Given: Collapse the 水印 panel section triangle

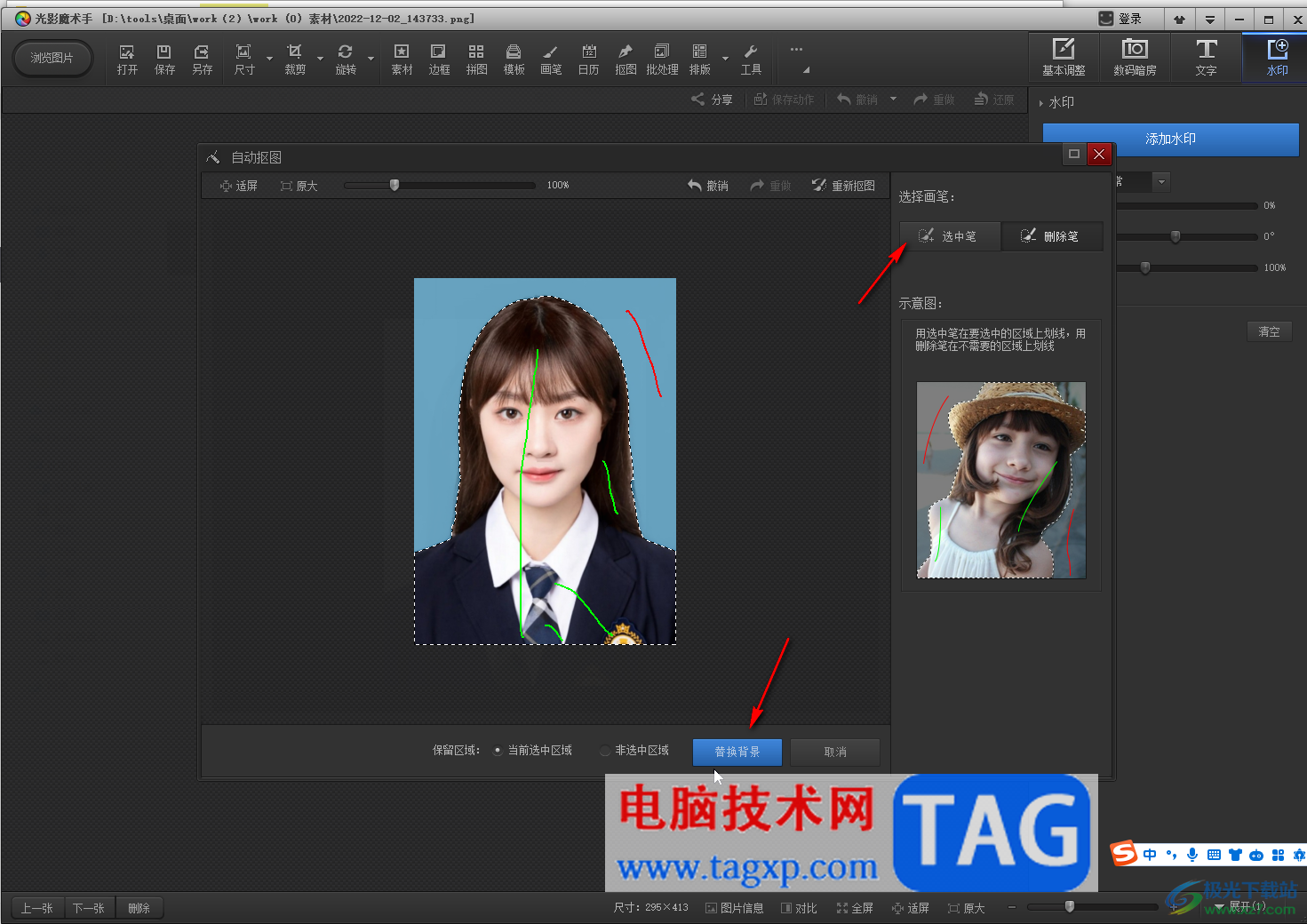Looking at the screenshot, I should pos(1041,103).
